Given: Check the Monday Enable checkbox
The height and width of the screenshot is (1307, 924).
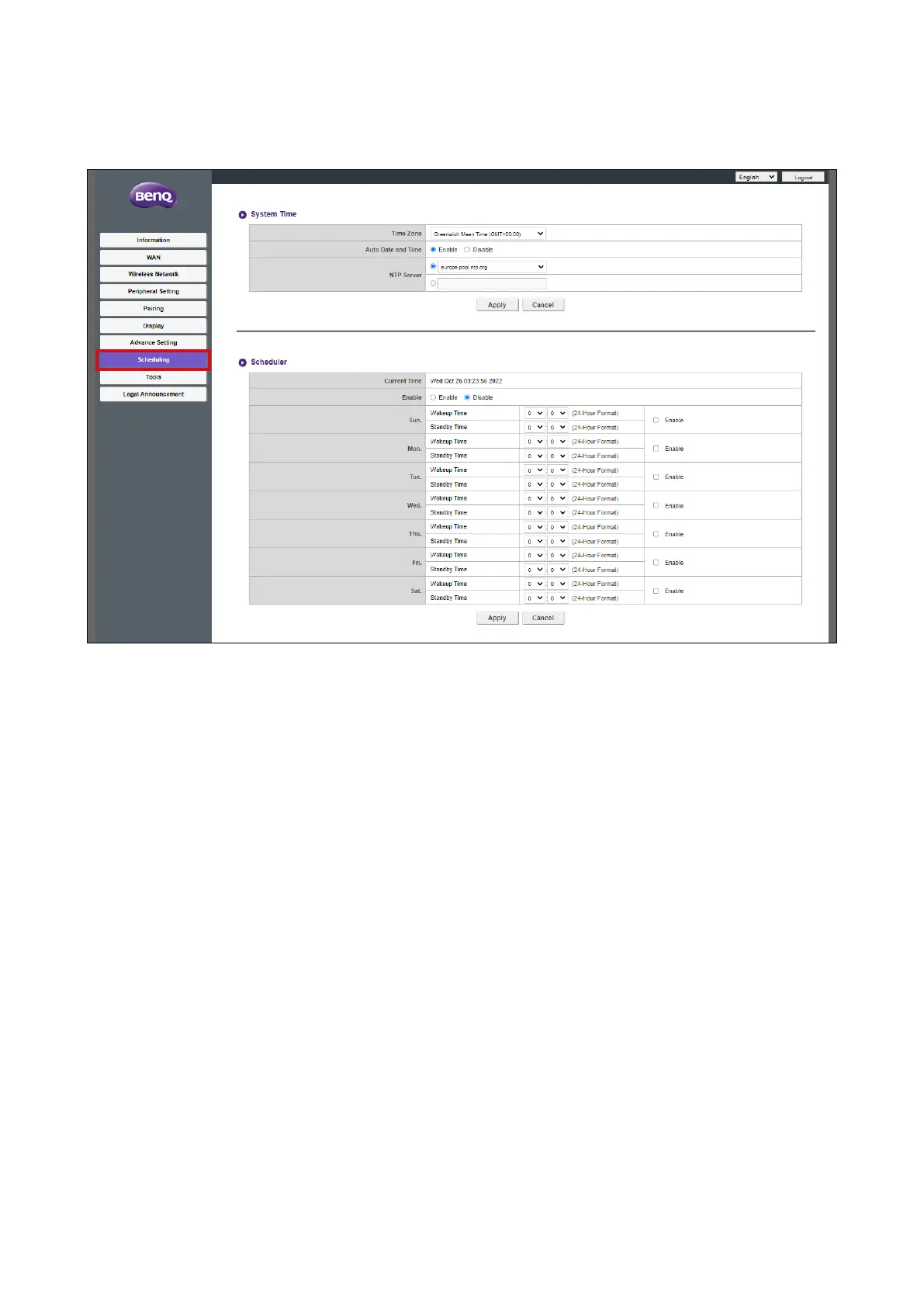Looking at the screenshot, I should pos(656,449).
